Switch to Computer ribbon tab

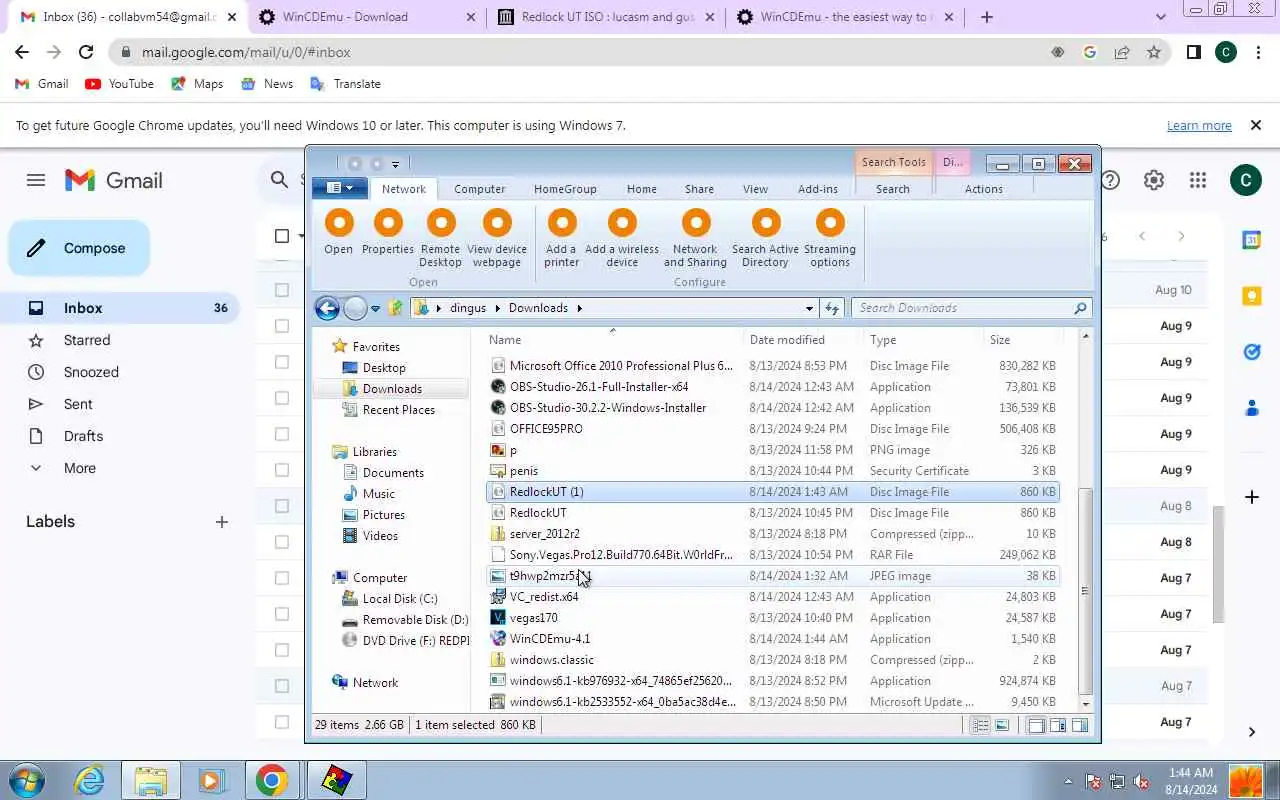click(x=480, y=189)
